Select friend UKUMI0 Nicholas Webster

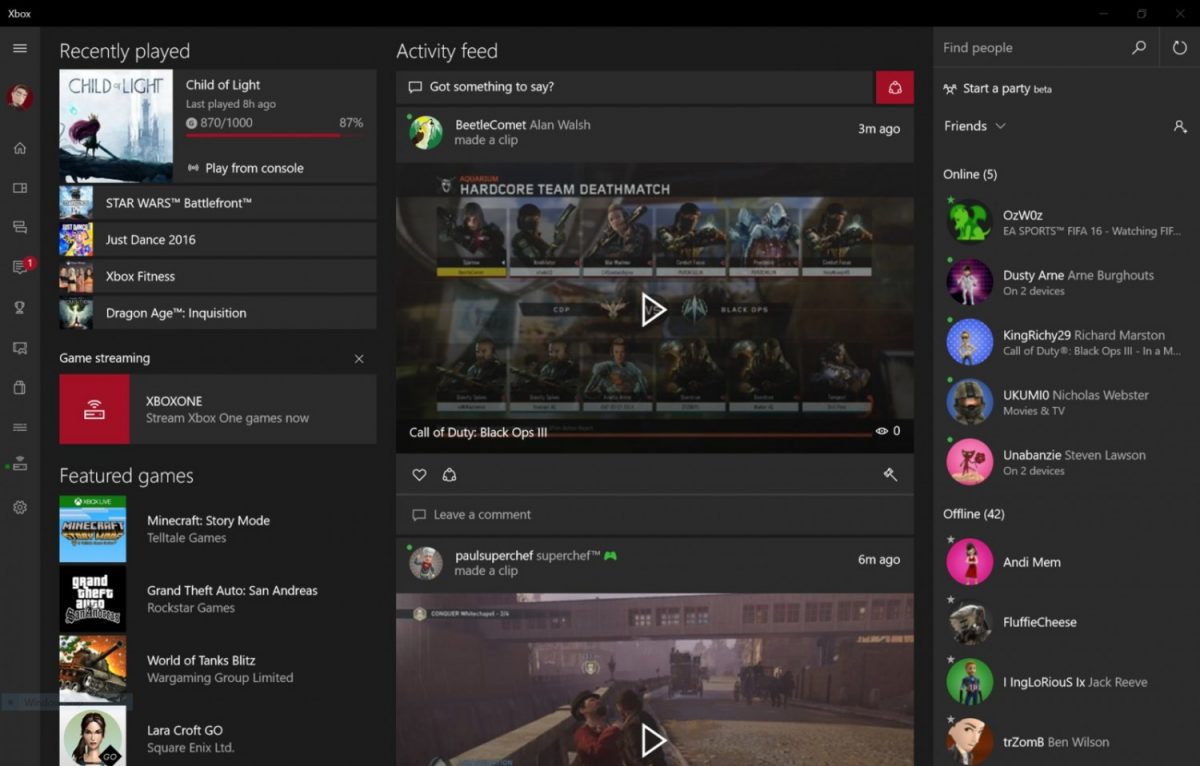click(x=1066, y=402)
